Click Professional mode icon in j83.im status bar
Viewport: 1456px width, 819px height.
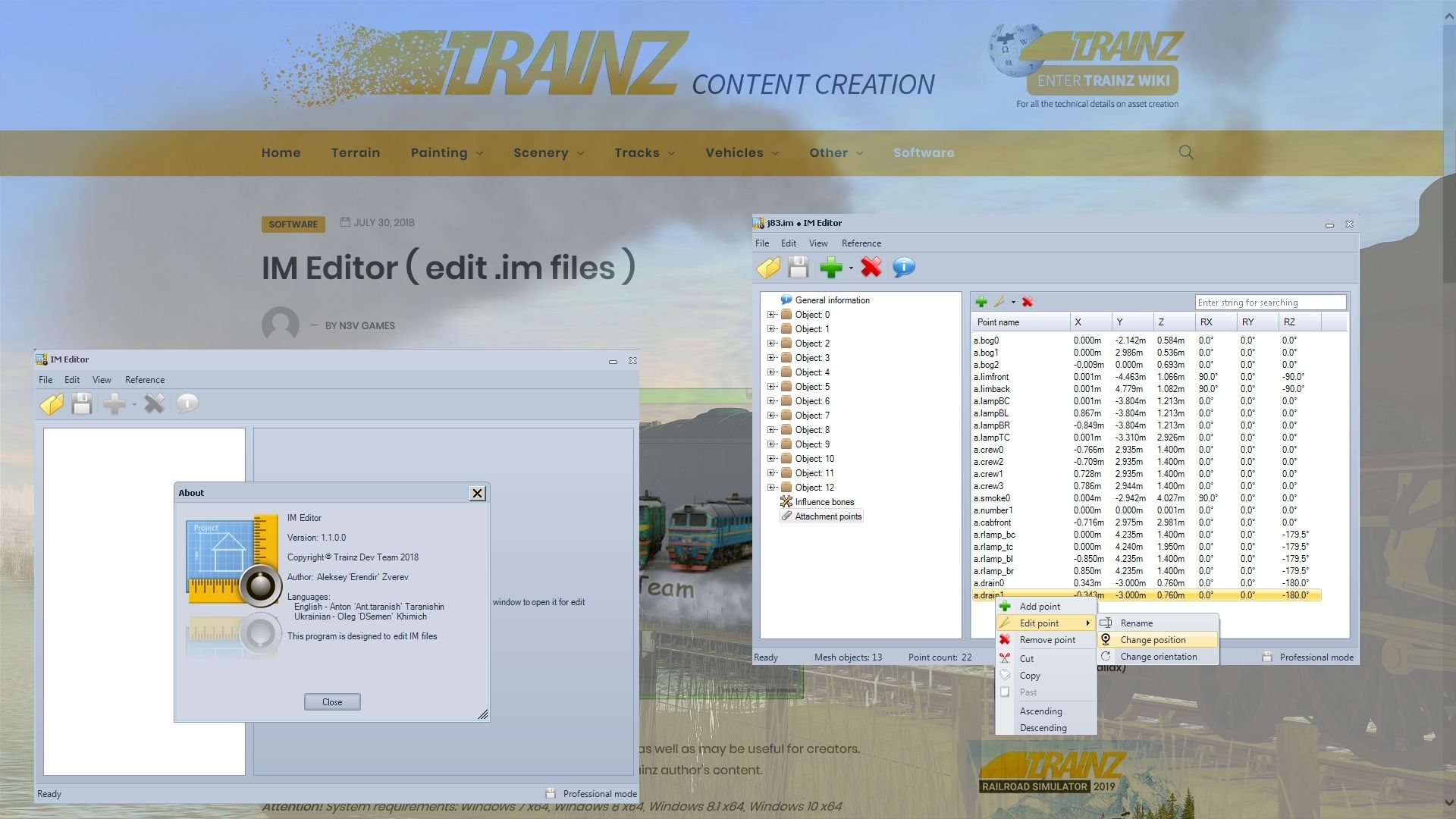click(x=1267, y=657)
